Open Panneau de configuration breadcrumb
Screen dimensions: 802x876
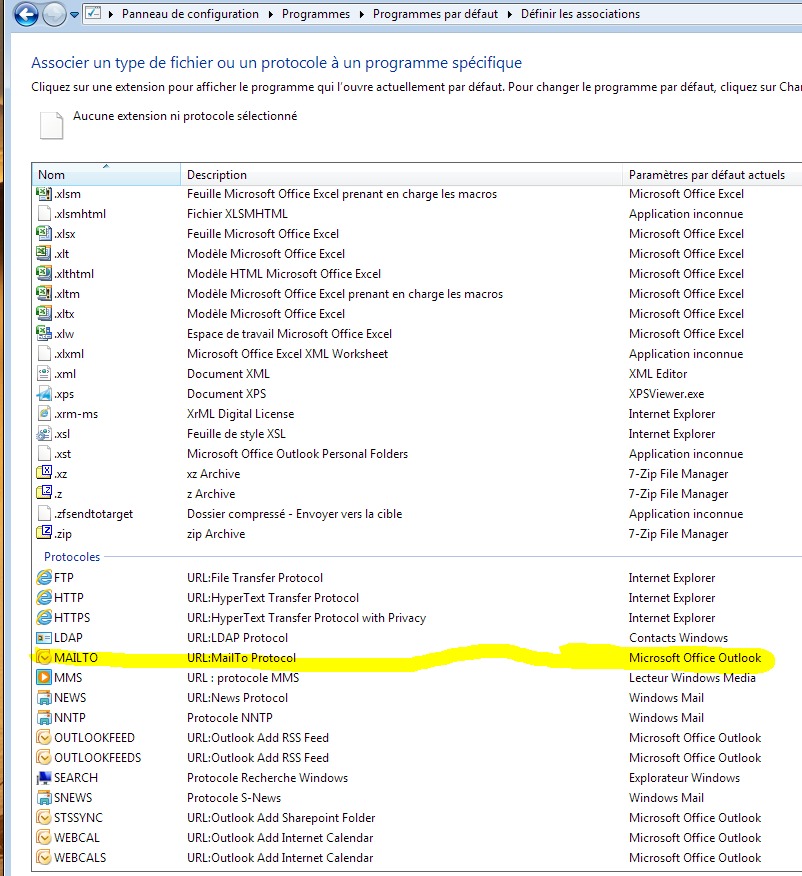[190, 14]
